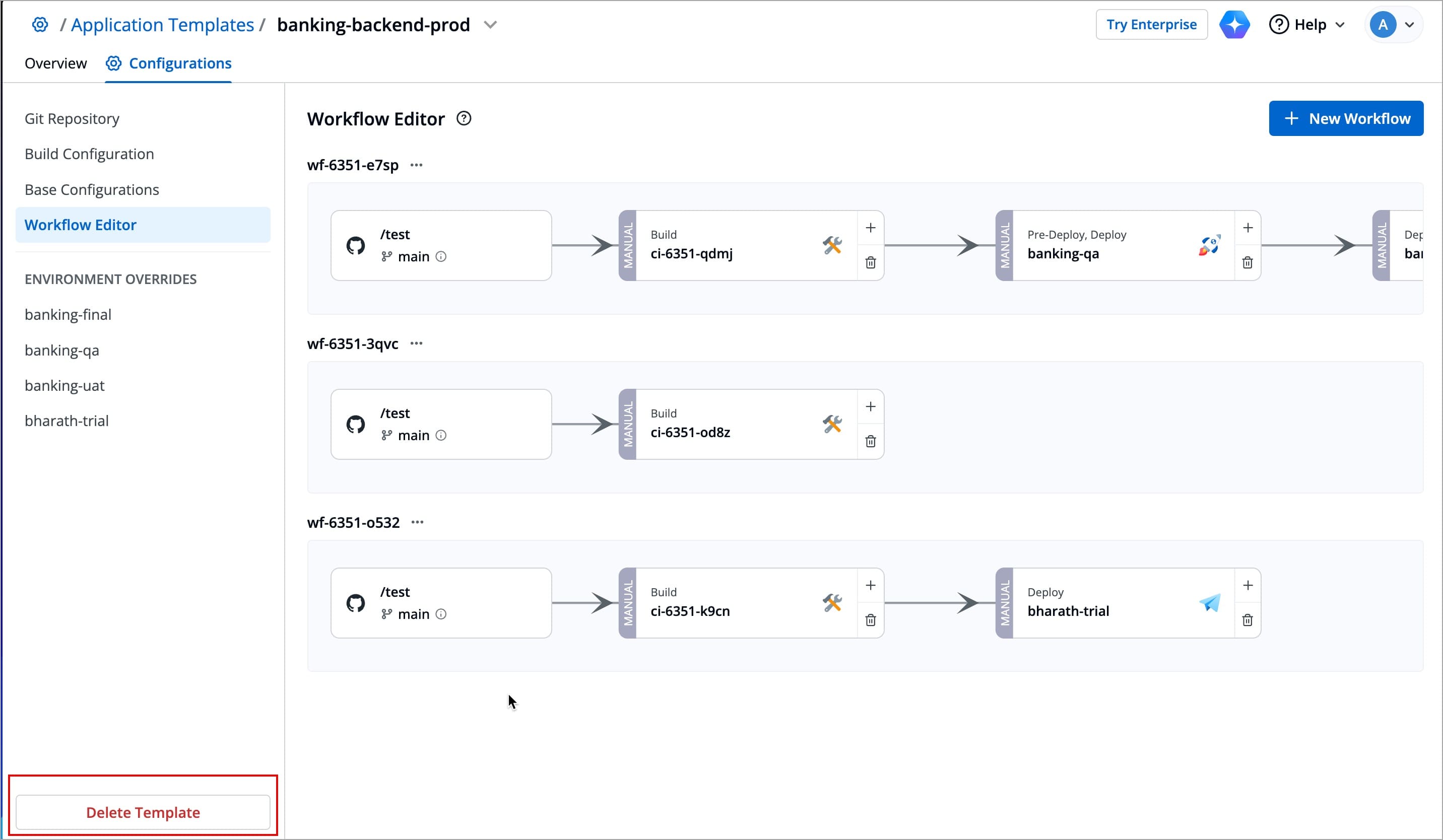The image size is (1443, 840).
Task: Delete the ci-6351-k9cn build pipeline
Action: click(870, 620)
